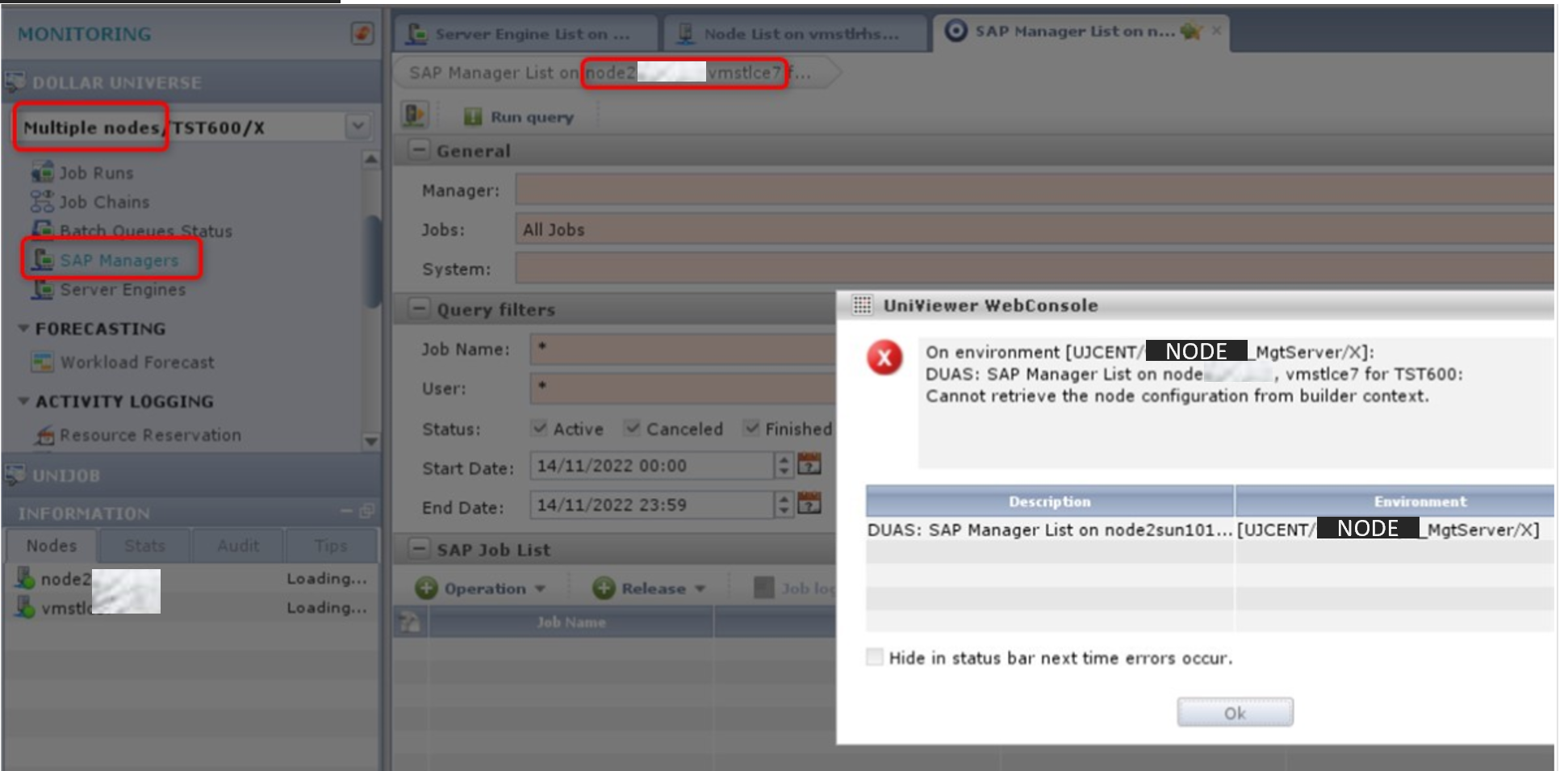Click the UNIJOB section icon
1568x771 pixels.
(15, 475)
